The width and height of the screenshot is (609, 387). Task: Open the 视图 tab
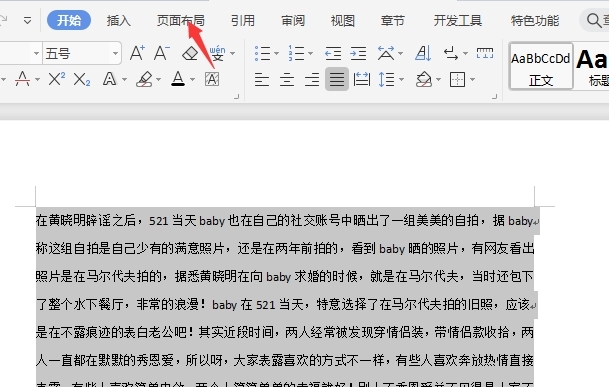pos(343,20)
